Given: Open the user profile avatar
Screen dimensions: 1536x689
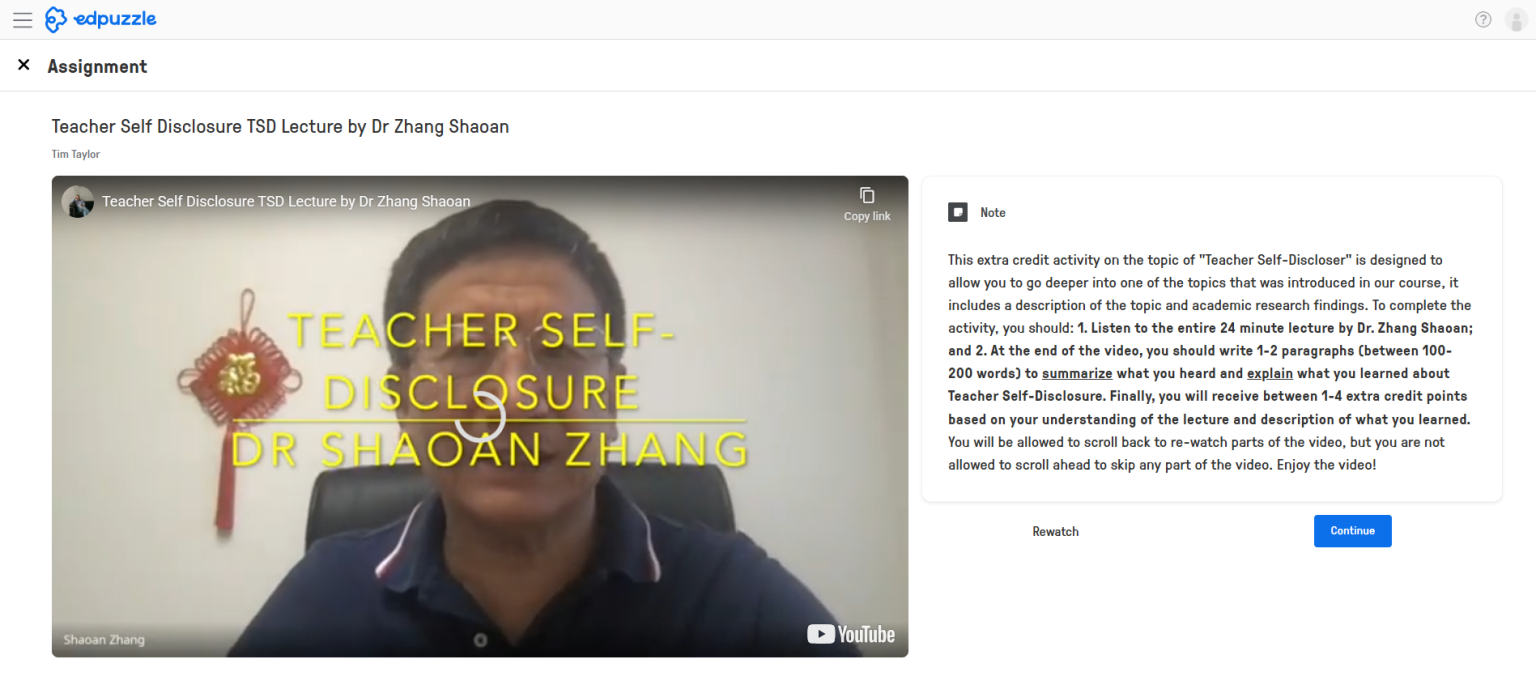Looking at the screenshot, I should (1516, 19).
